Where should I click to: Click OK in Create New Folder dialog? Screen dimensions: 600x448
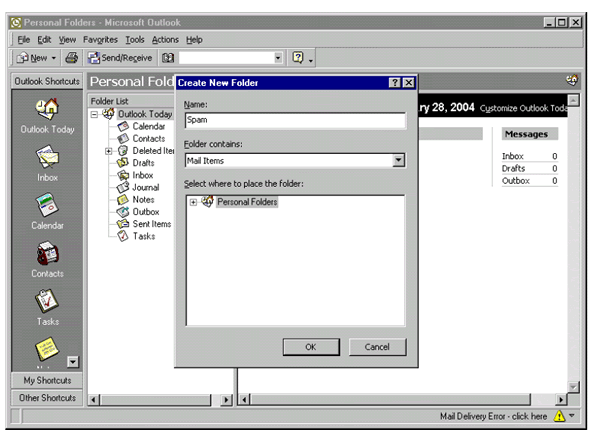311,347
